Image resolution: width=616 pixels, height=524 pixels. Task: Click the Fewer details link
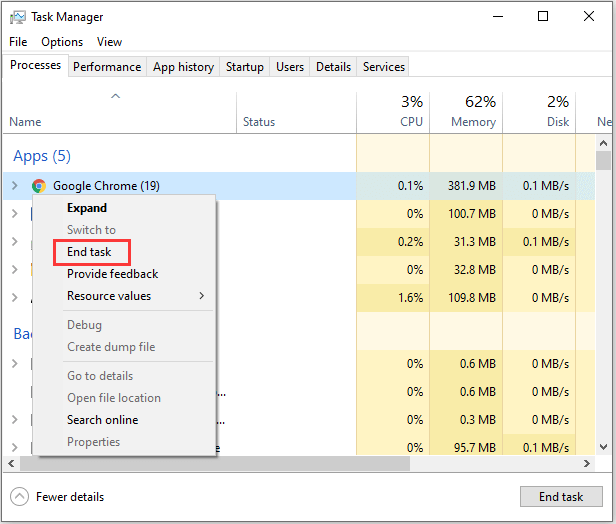point(70,497)
